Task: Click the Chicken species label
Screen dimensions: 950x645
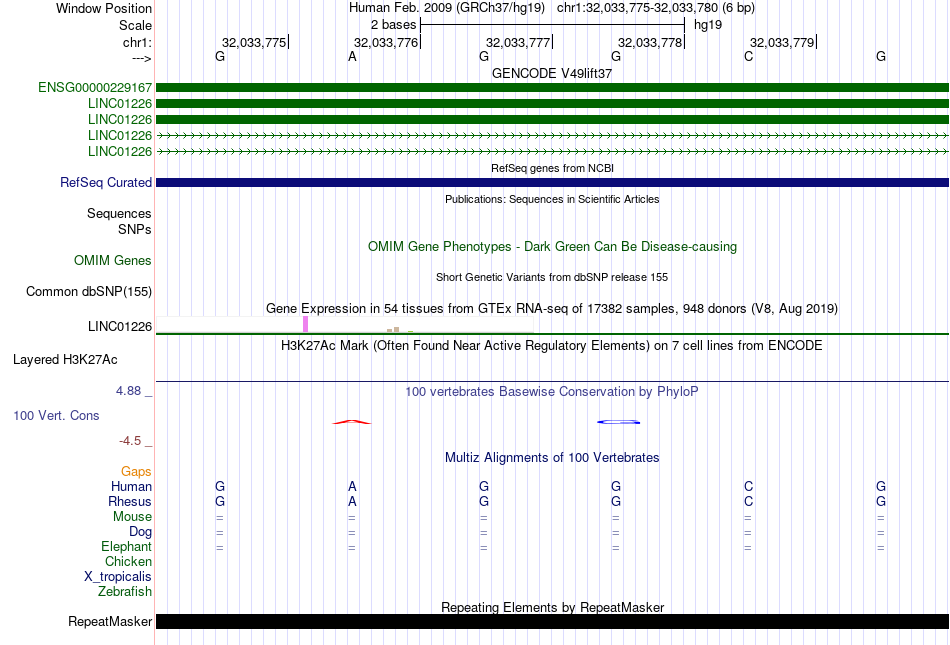Action: click(128, 561)
